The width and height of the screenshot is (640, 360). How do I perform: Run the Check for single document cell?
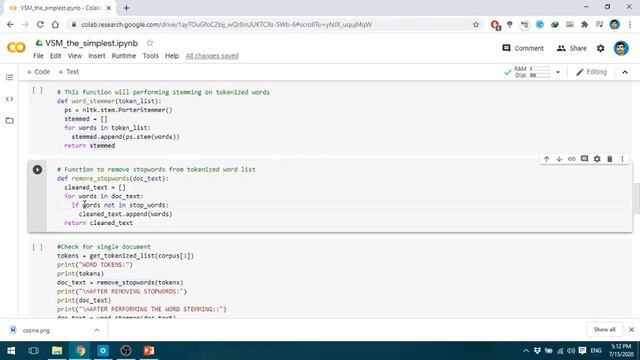pos(37,247)
